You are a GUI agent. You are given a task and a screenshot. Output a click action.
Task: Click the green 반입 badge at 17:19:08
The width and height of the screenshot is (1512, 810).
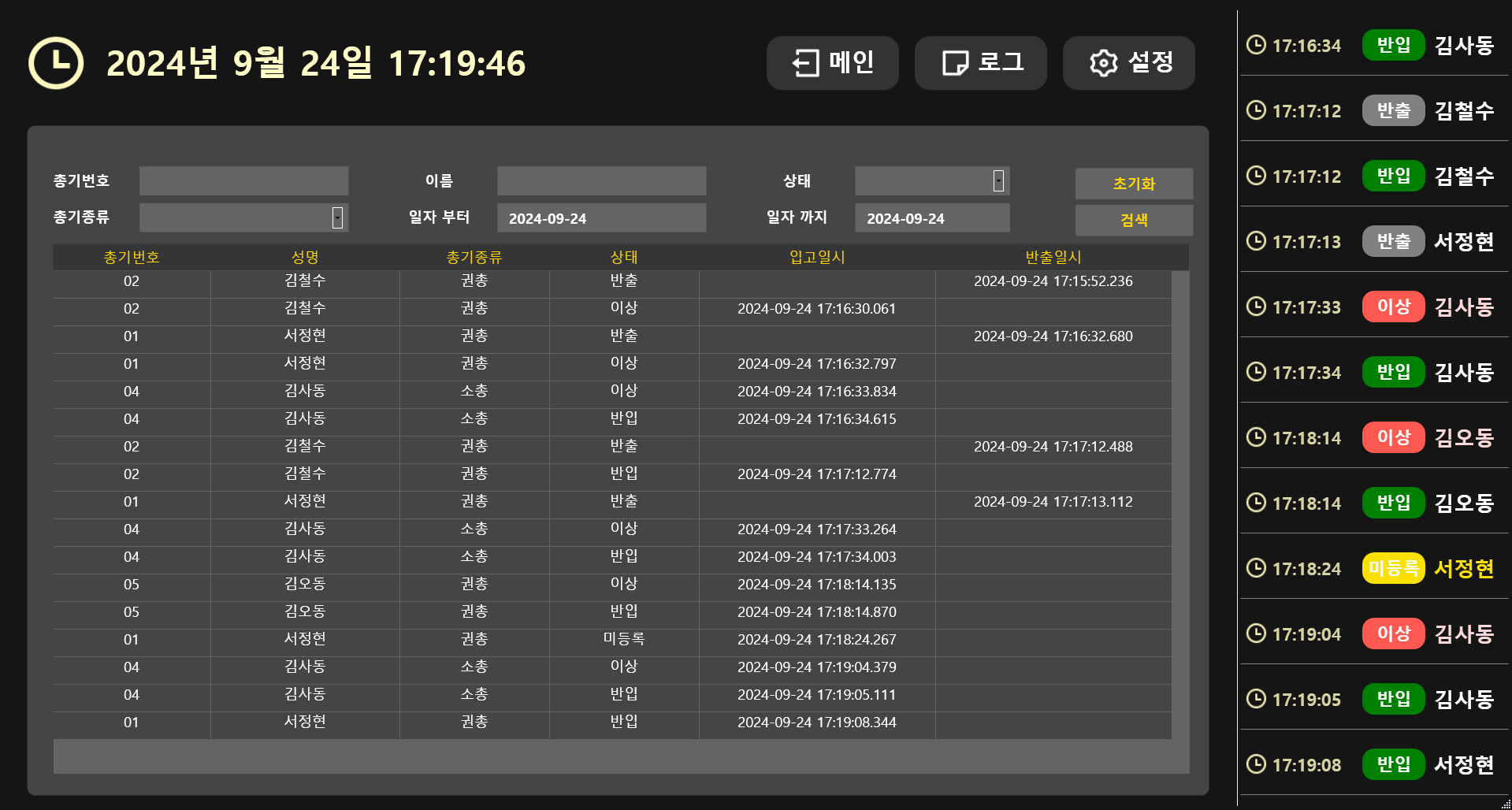click(1393, 764)
